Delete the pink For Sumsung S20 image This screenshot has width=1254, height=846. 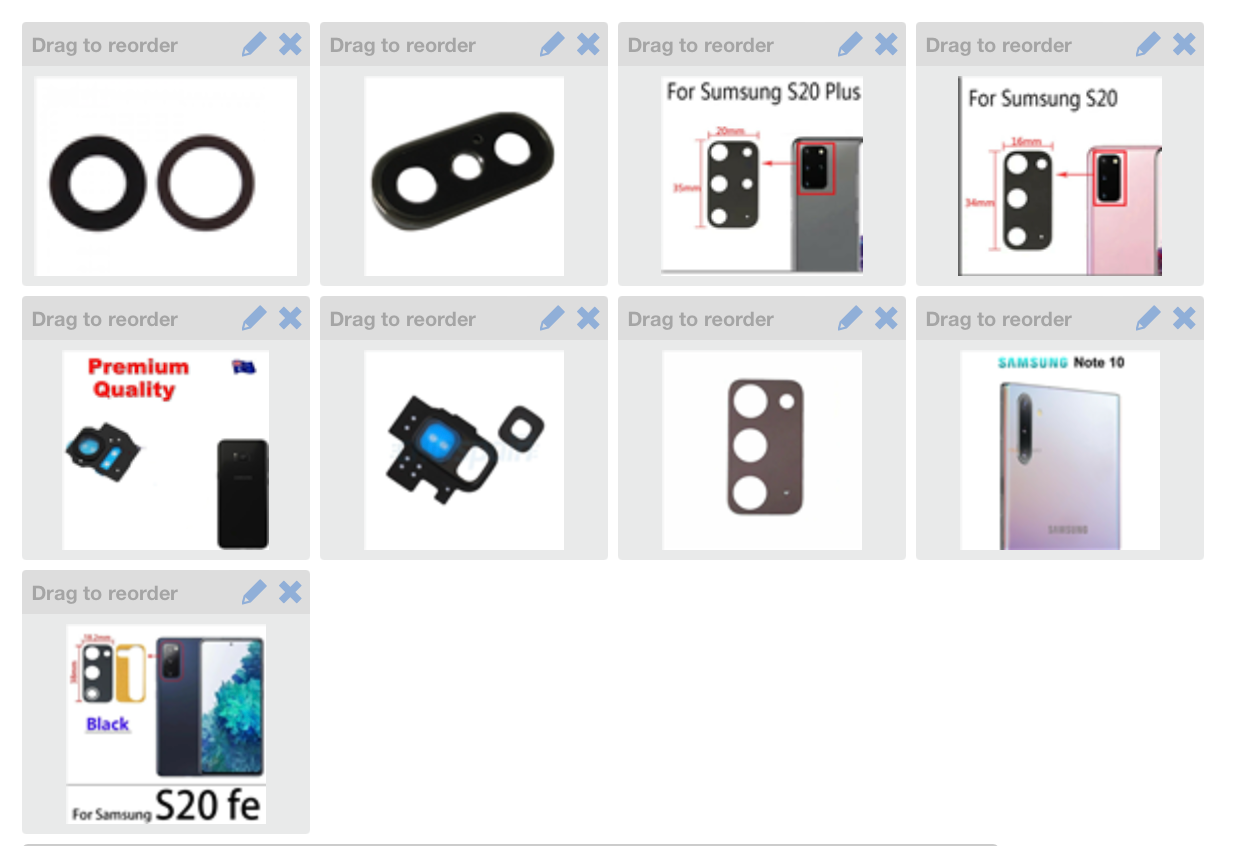click(x=1184, y=44)
